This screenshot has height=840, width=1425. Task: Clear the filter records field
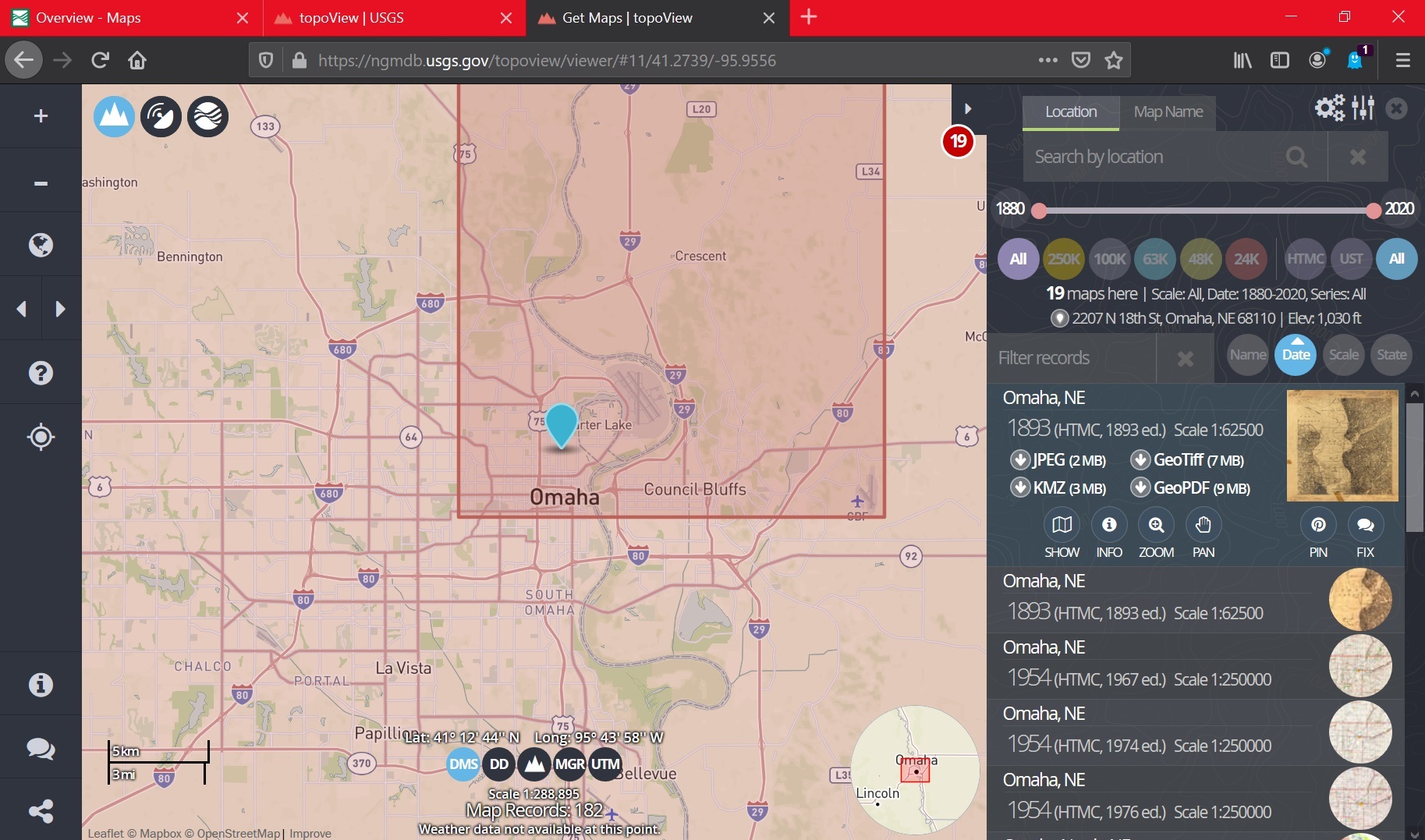[x=1186, y=358]
